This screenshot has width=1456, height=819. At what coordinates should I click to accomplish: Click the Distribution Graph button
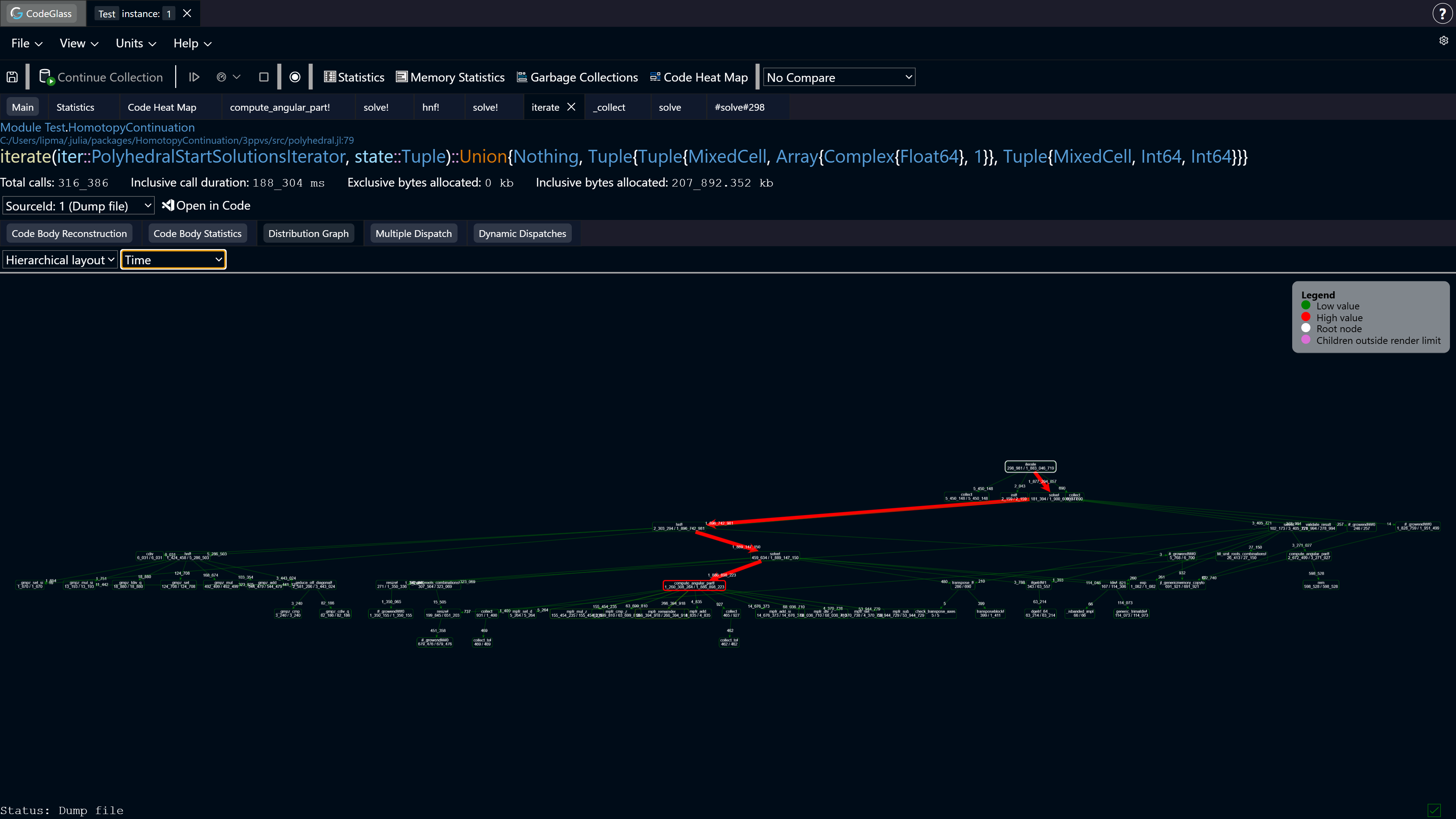[308, 234]
